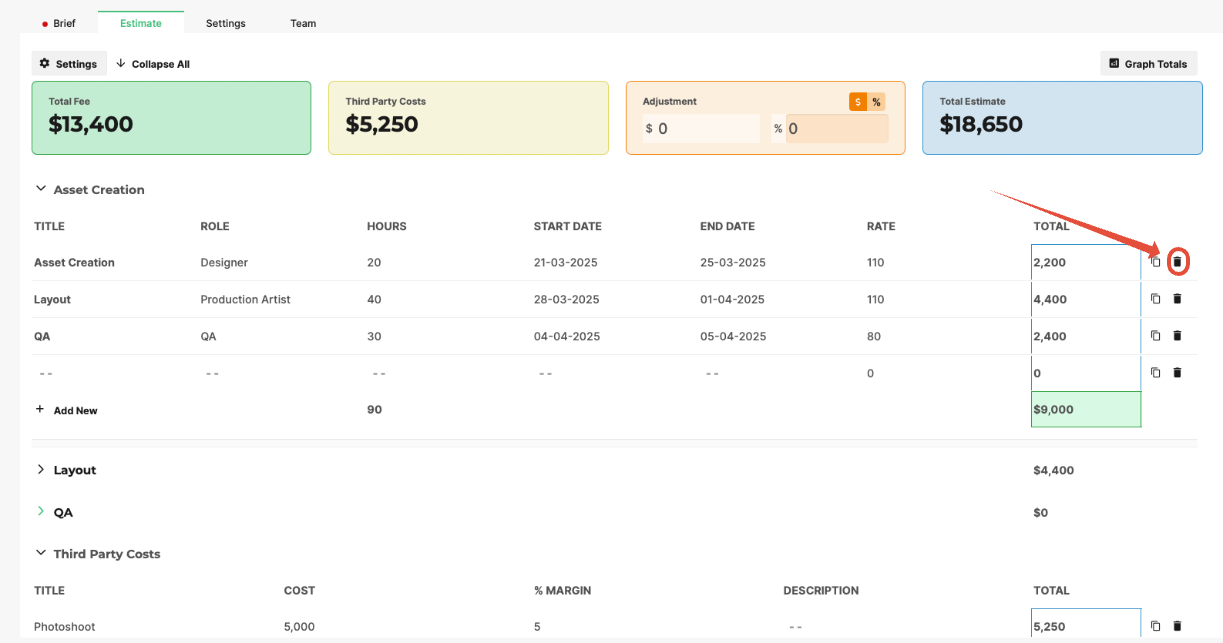This screenshot has width=1223, height=643.
Task: Delete the empty row with rate 0
Action: pyautogui.click(x=1177, y=372)
